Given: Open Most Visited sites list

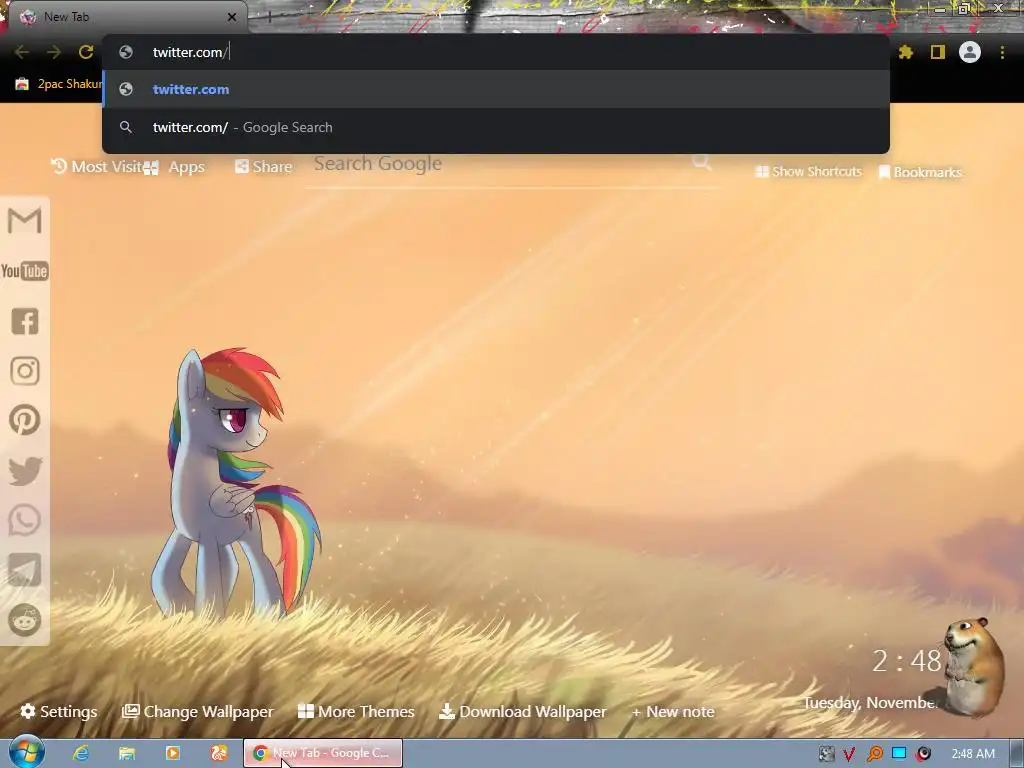Looking at the screenshot, I should [97, 167].
